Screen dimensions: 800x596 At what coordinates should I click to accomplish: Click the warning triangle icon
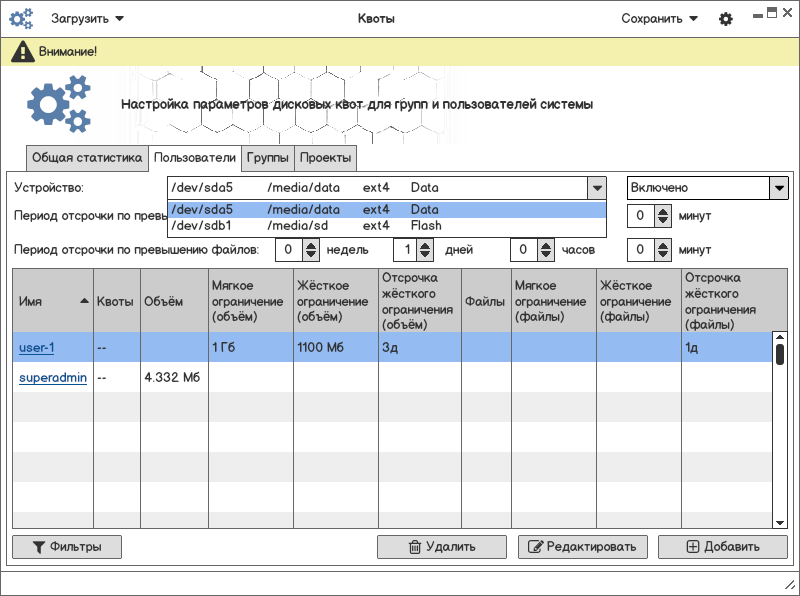click(22, 52)
